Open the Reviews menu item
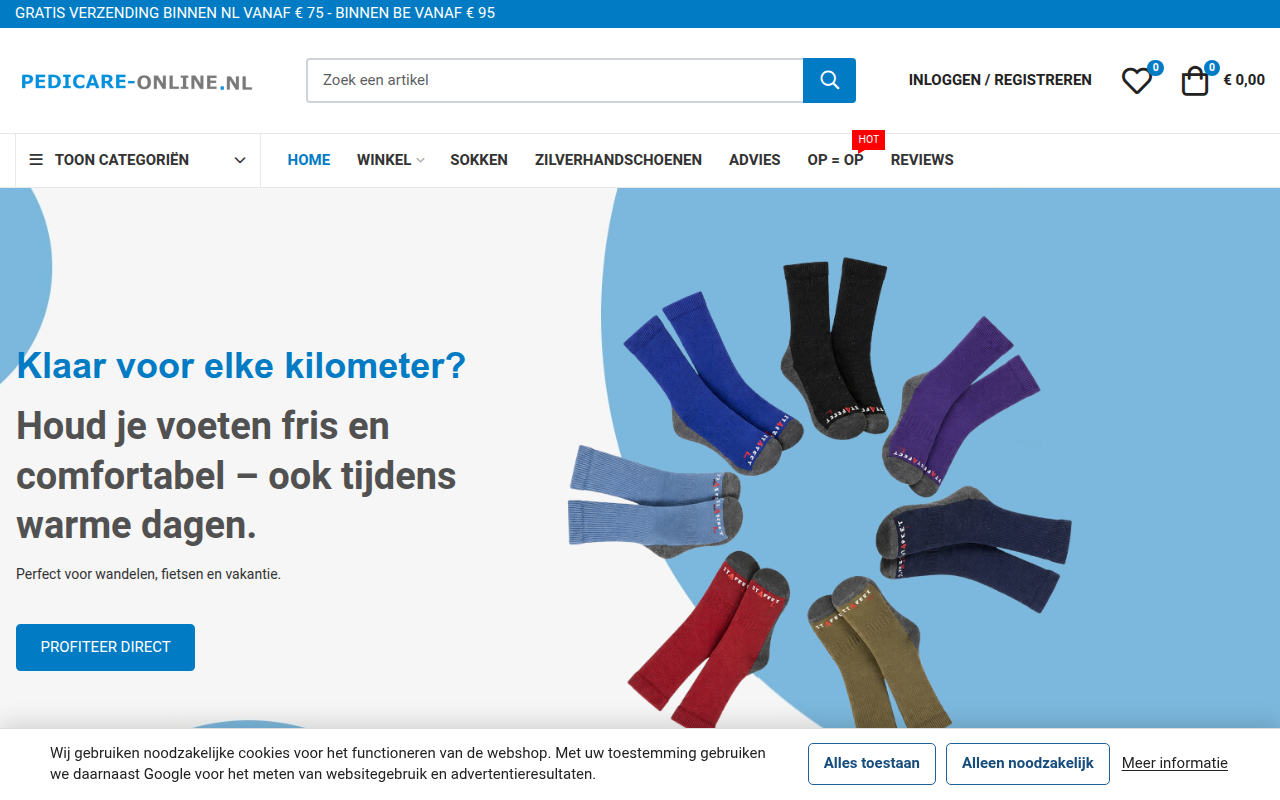Image resolution: width=1280 pixels, height=800 pixels. [x=922, y=160]
